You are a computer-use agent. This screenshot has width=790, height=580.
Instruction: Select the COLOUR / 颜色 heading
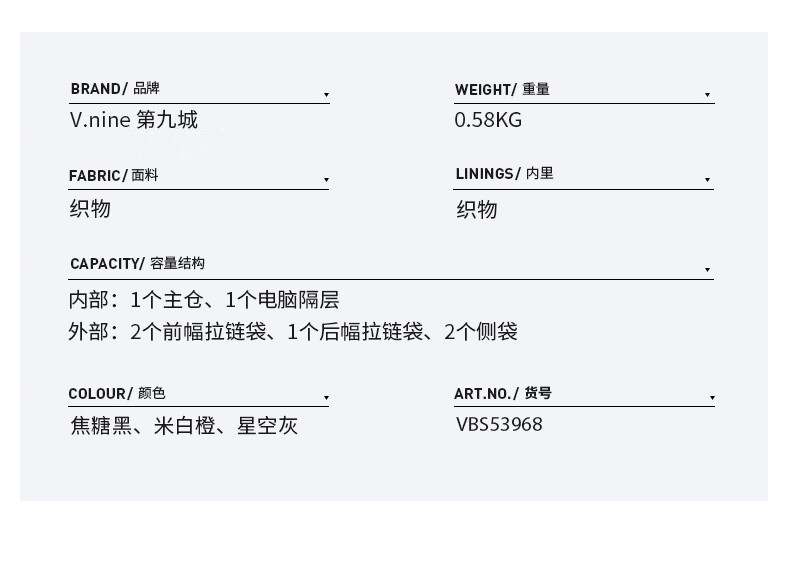pos(117,393)
